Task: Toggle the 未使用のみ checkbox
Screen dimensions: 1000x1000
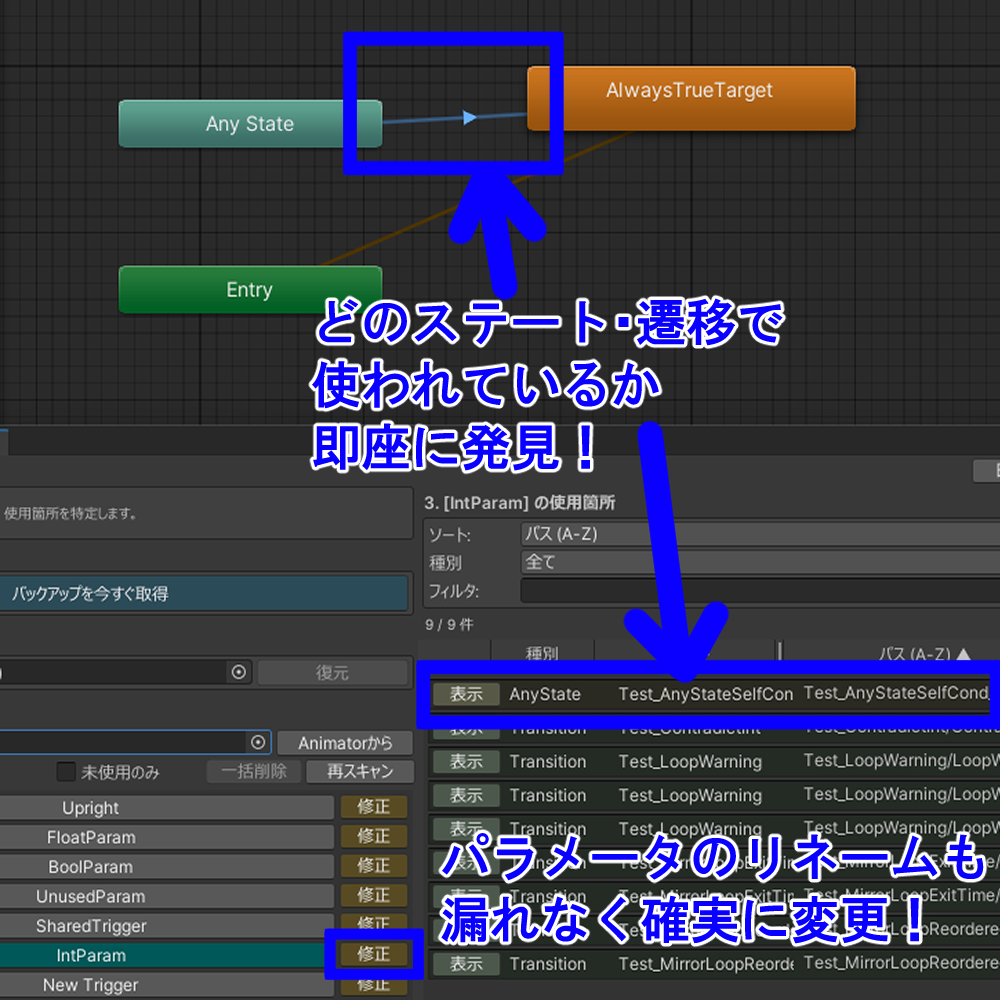Action: click(66, 772)
